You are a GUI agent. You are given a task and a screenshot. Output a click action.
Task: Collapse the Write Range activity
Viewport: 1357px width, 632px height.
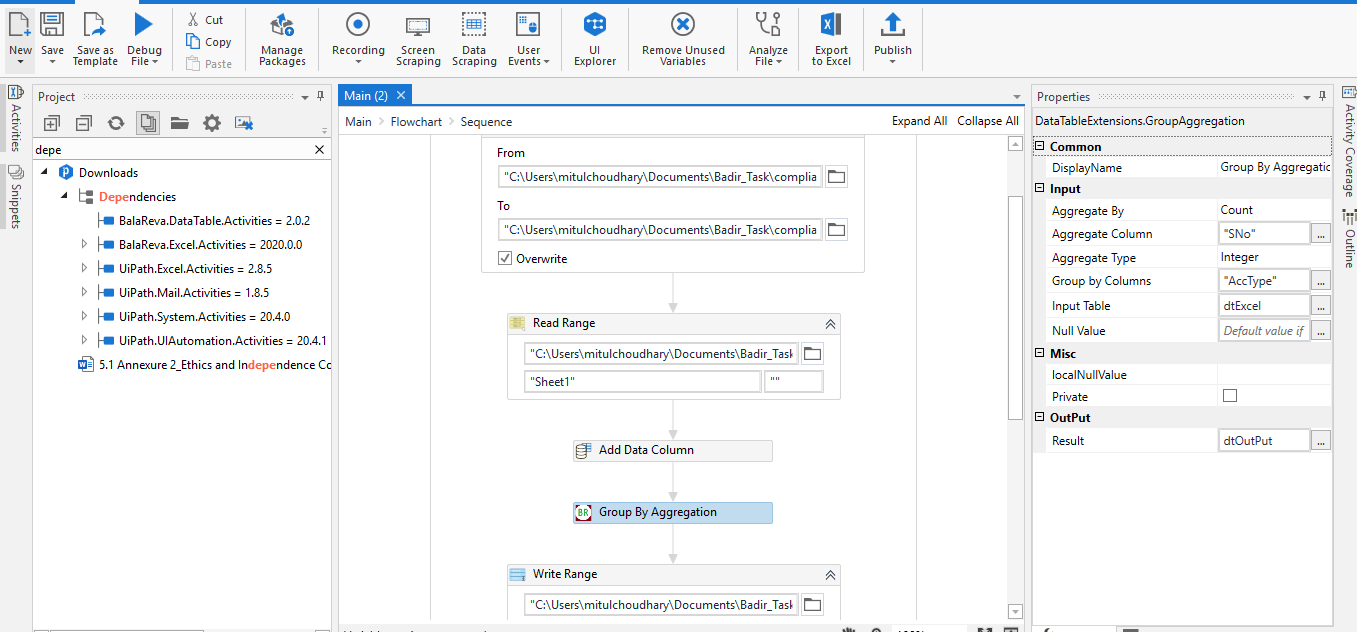click(x=829, y=574)
